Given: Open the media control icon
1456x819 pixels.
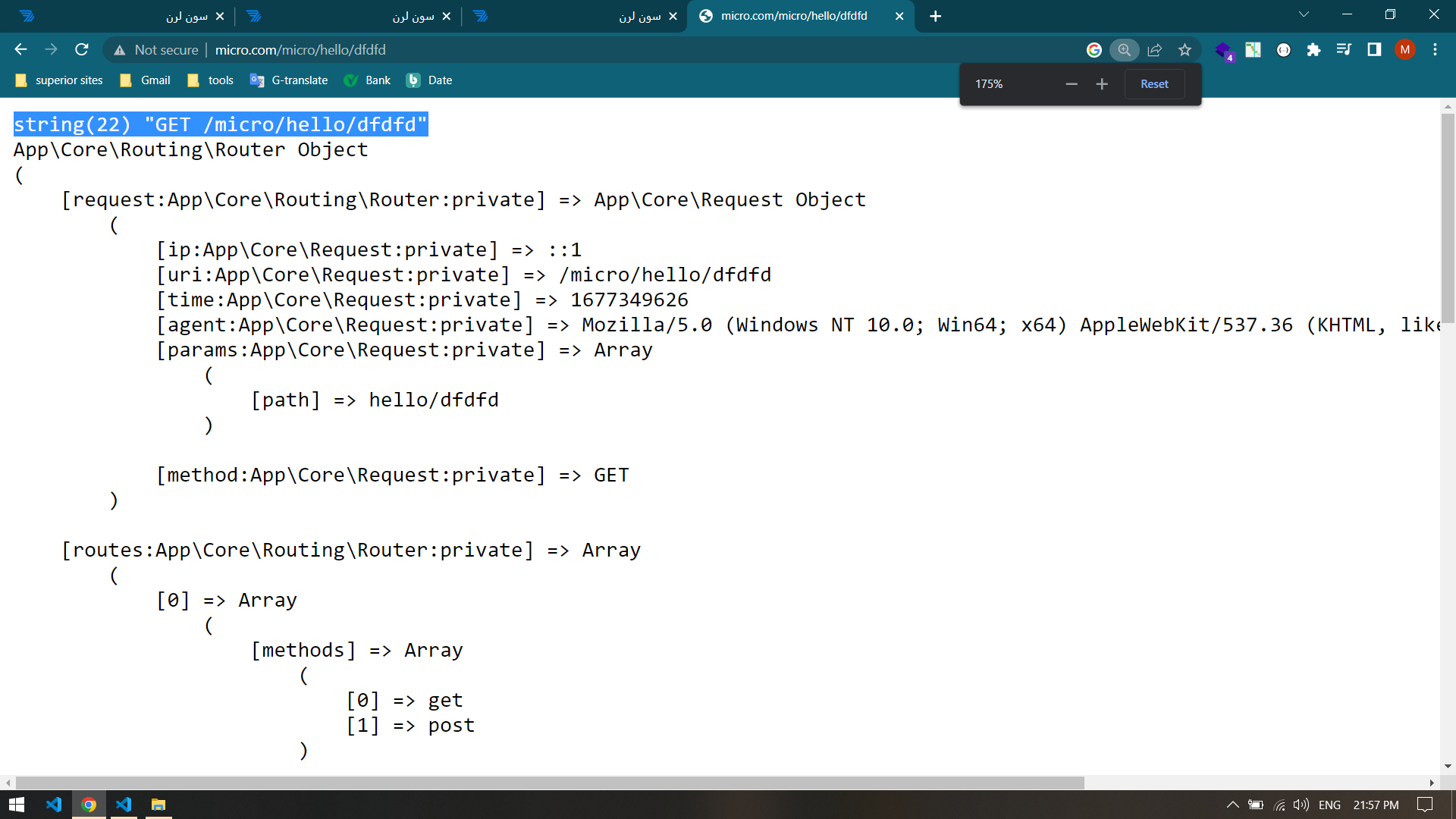Looking at the screenshot, I should coord(1344,49).
